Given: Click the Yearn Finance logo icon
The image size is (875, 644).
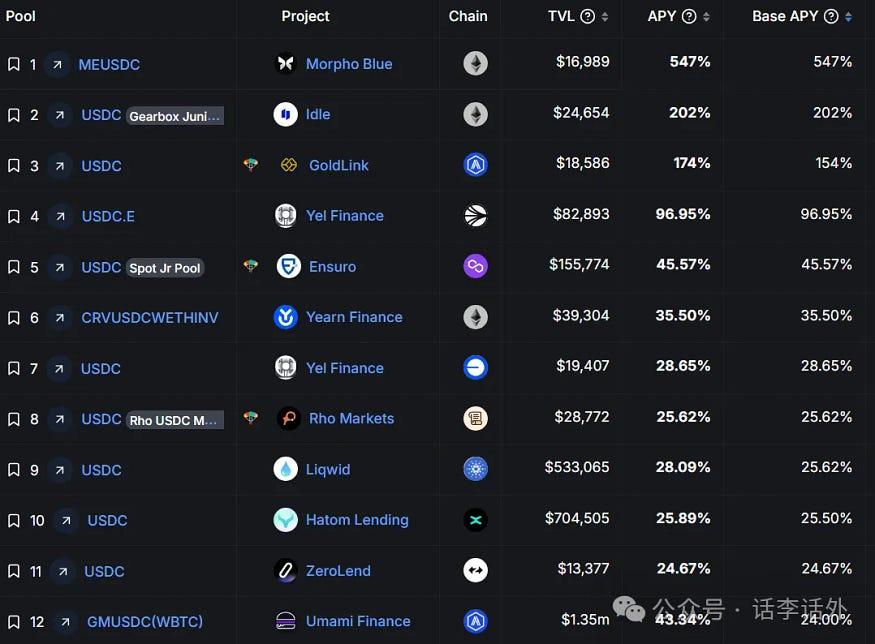Looking at the screenshot, I should (285, 317).
